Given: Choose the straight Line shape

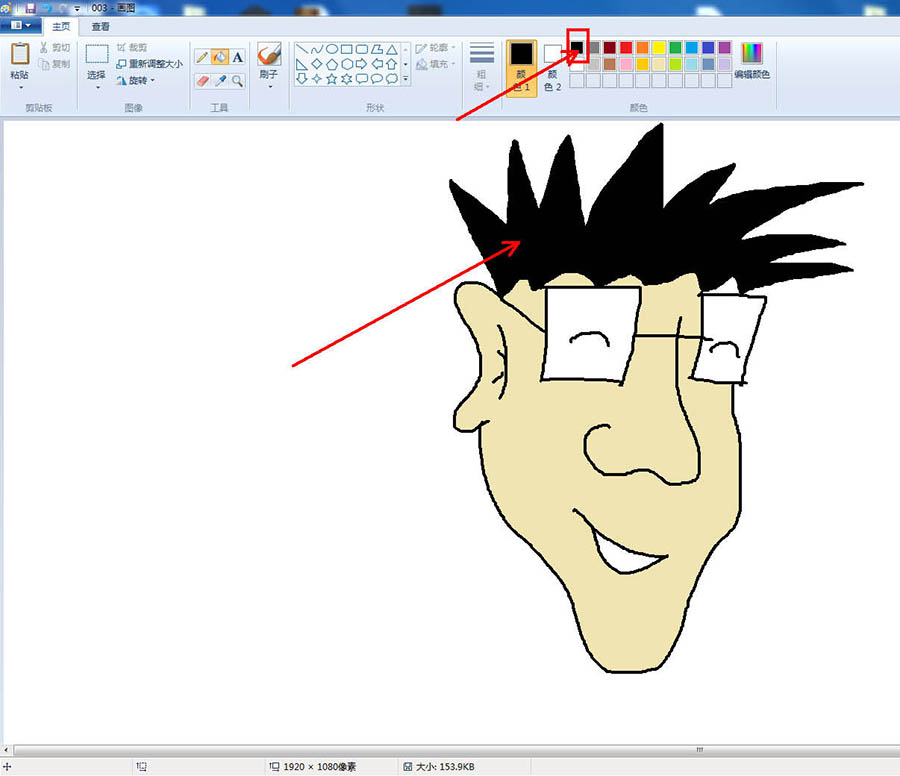Looking at the screenshot, I should coord(302,49).
